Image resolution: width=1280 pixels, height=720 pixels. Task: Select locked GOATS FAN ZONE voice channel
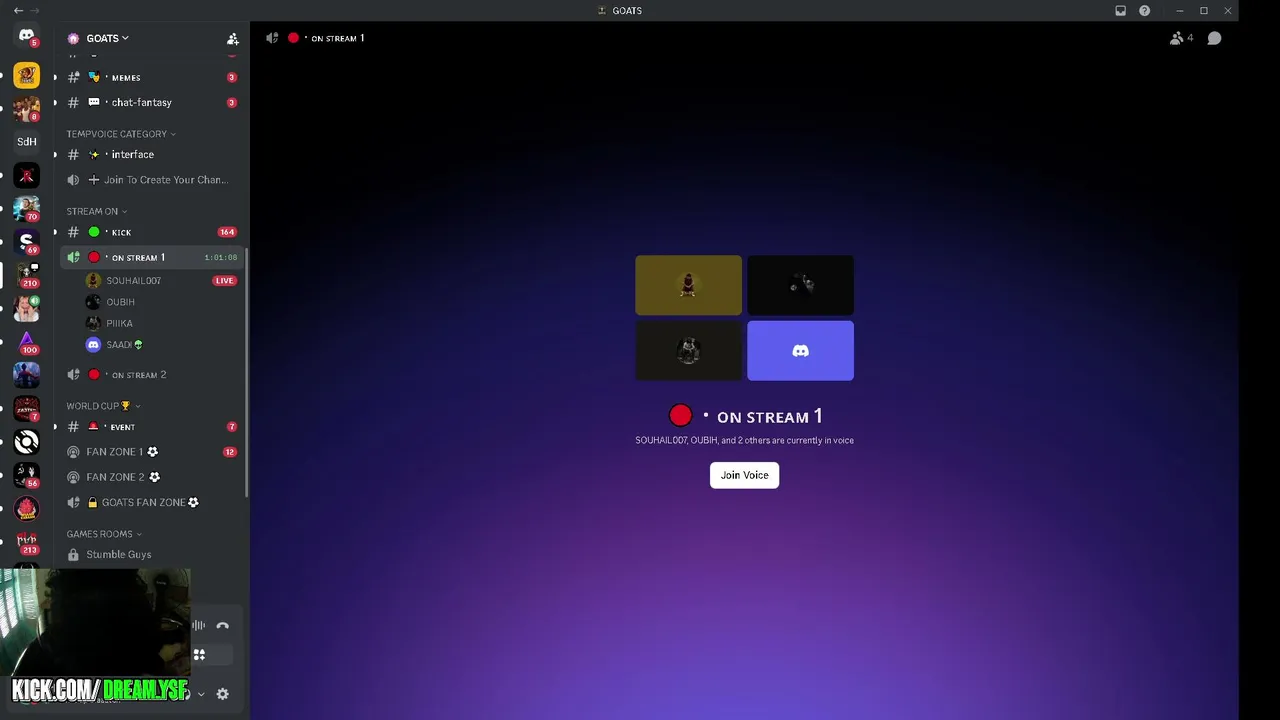(150, 502)
